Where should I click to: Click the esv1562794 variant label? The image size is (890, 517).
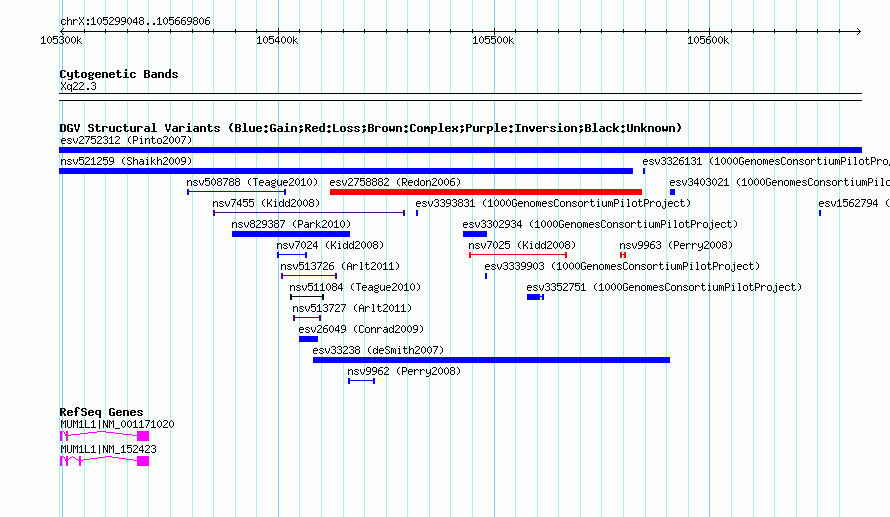point(854,203)
